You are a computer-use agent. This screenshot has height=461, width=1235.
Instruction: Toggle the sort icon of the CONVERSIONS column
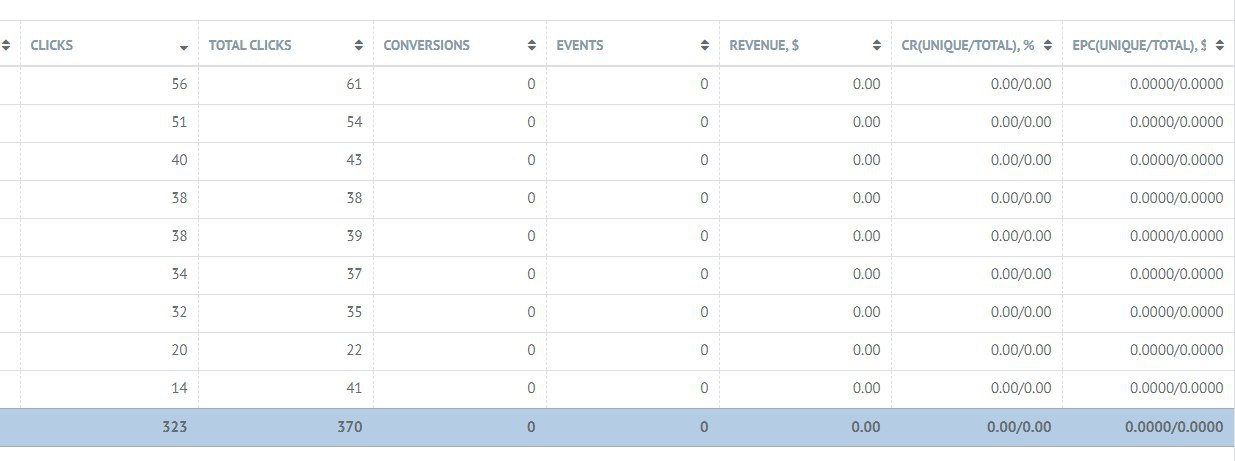(531, 45)
